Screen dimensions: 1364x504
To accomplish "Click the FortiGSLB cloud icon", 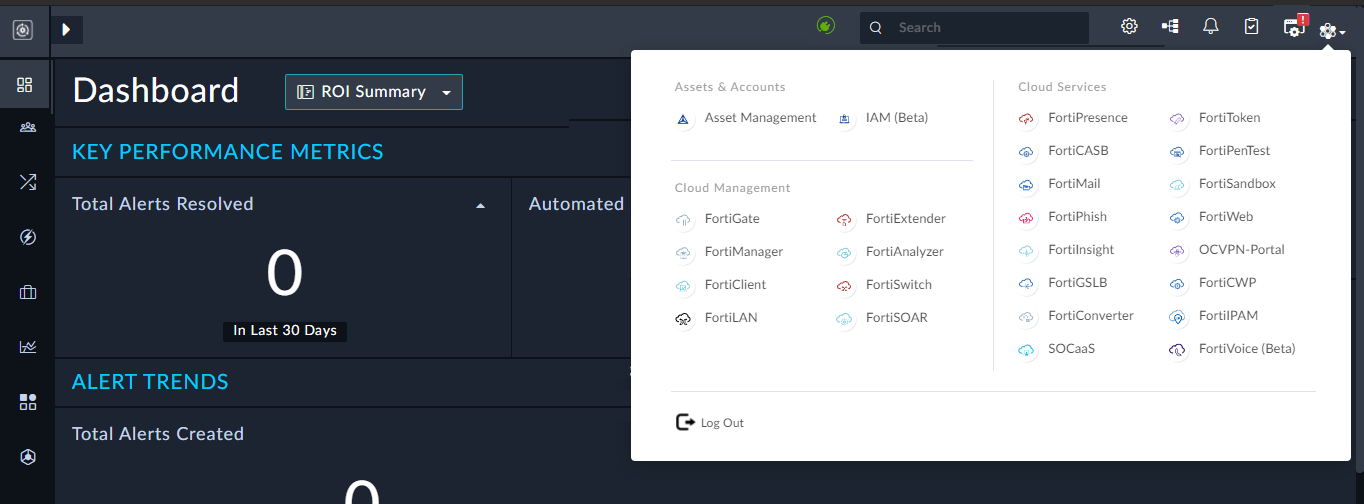I will click(1026, 284).
